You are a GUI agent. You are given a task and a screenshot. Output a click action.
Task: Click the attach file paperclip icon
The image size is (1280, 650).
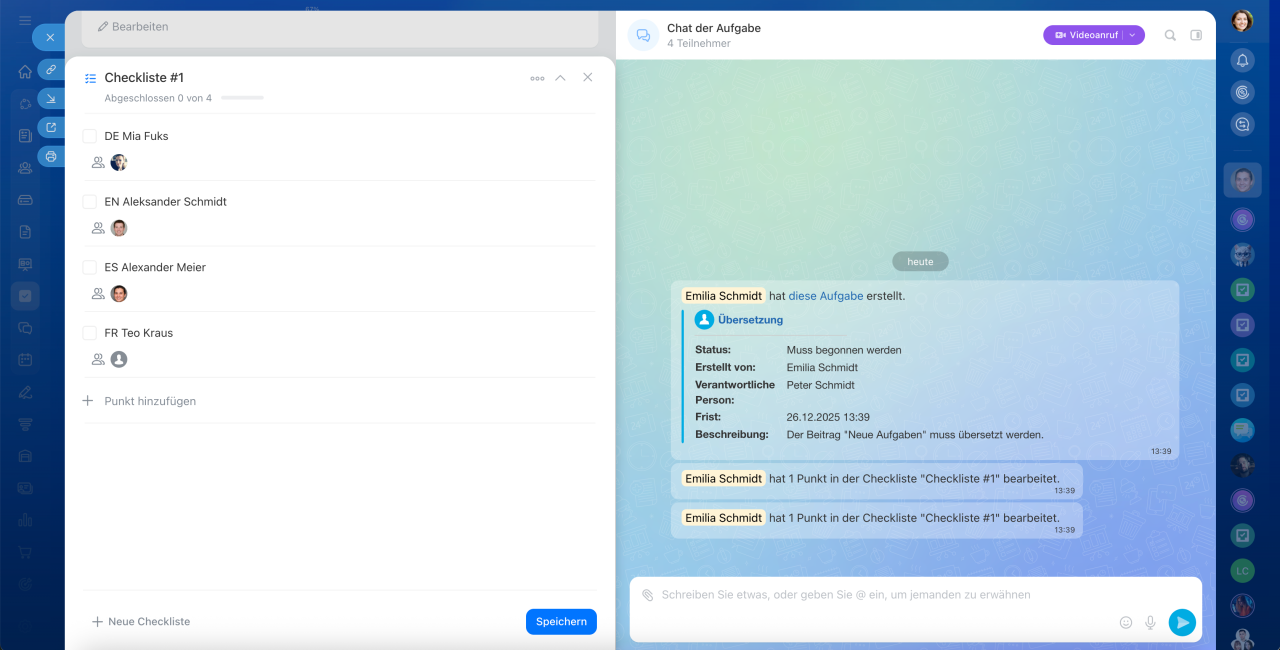(x=647, y=595)
